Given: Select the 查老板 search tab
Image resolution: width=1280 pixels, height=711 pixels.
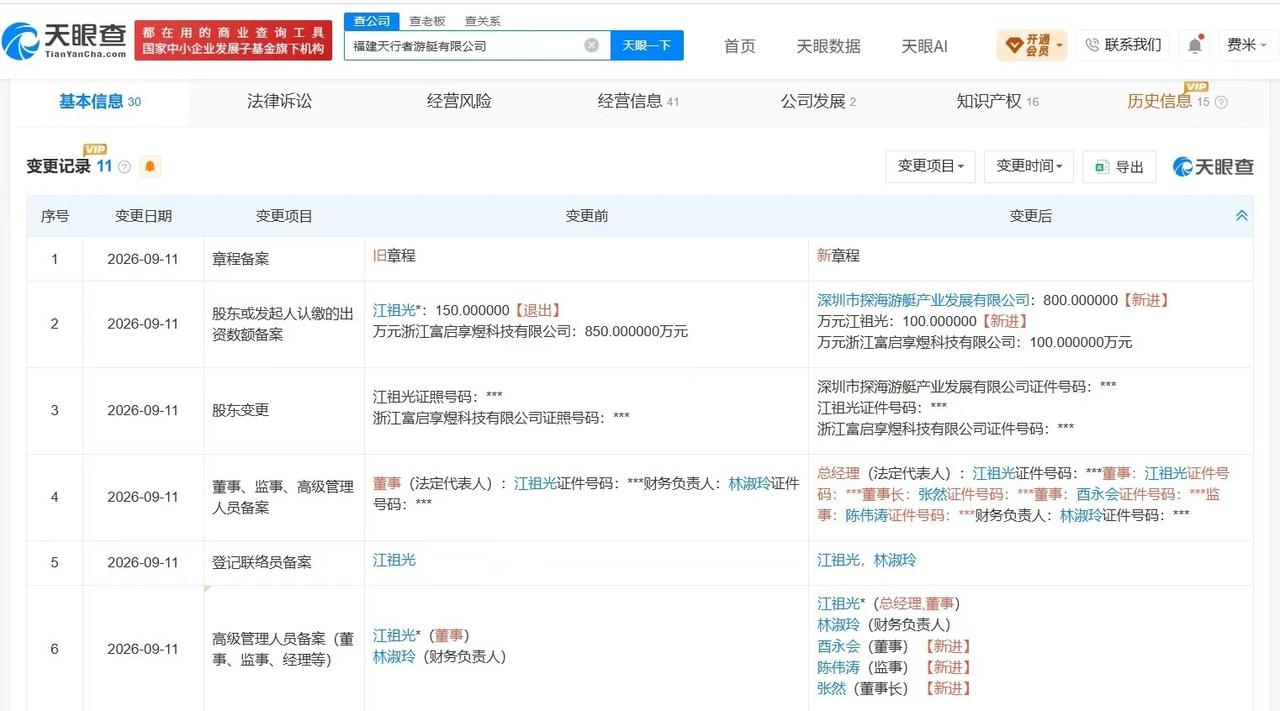Looking at the screenshot, I should tap(427, 21).
